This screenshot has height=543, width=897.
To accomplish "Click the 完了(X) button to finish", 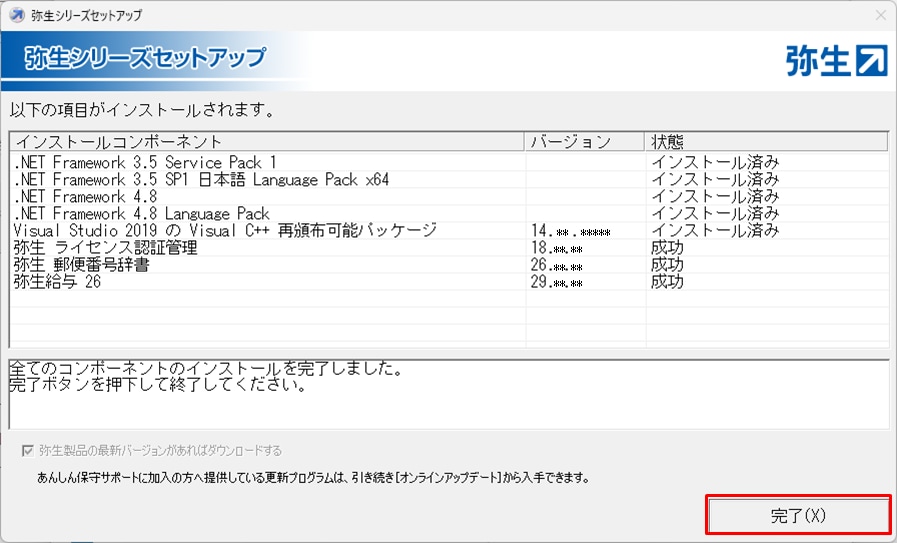I will pos(798,516).
